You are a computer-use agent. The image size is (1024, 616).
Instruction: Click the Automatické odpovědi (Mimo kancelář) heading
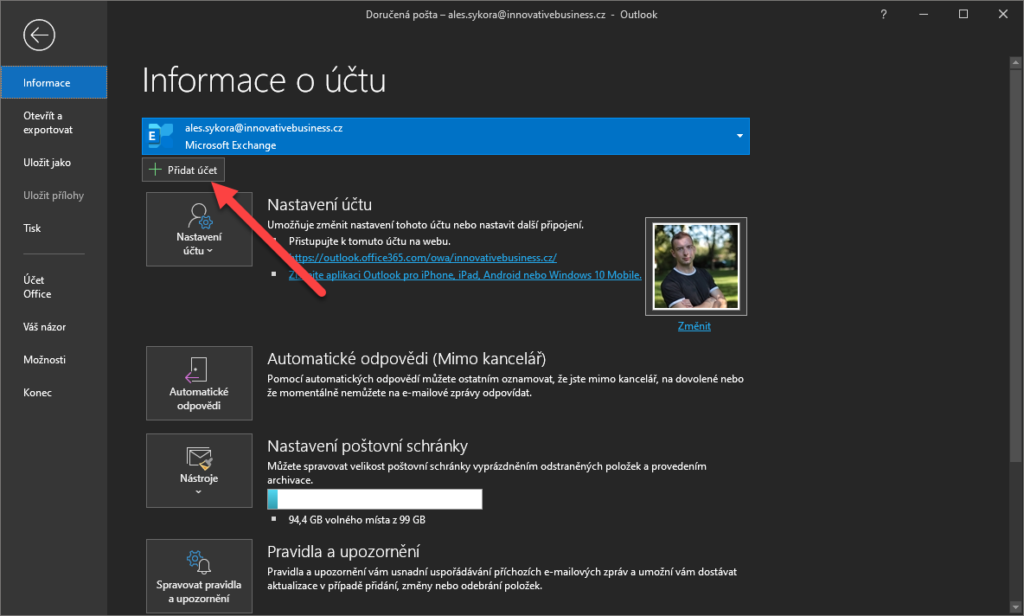406,359
